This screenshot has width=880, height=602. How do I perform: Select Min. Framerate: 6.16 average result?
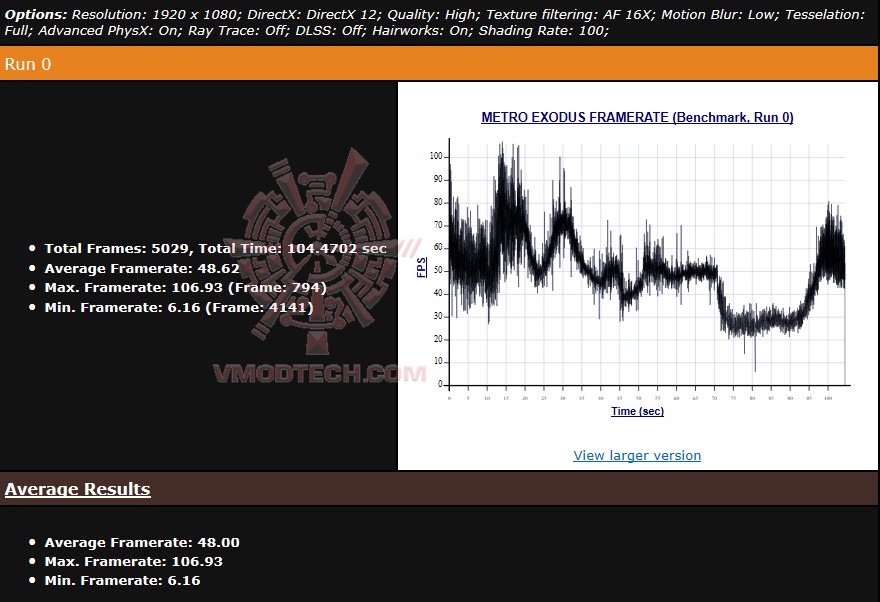(122, 581)
